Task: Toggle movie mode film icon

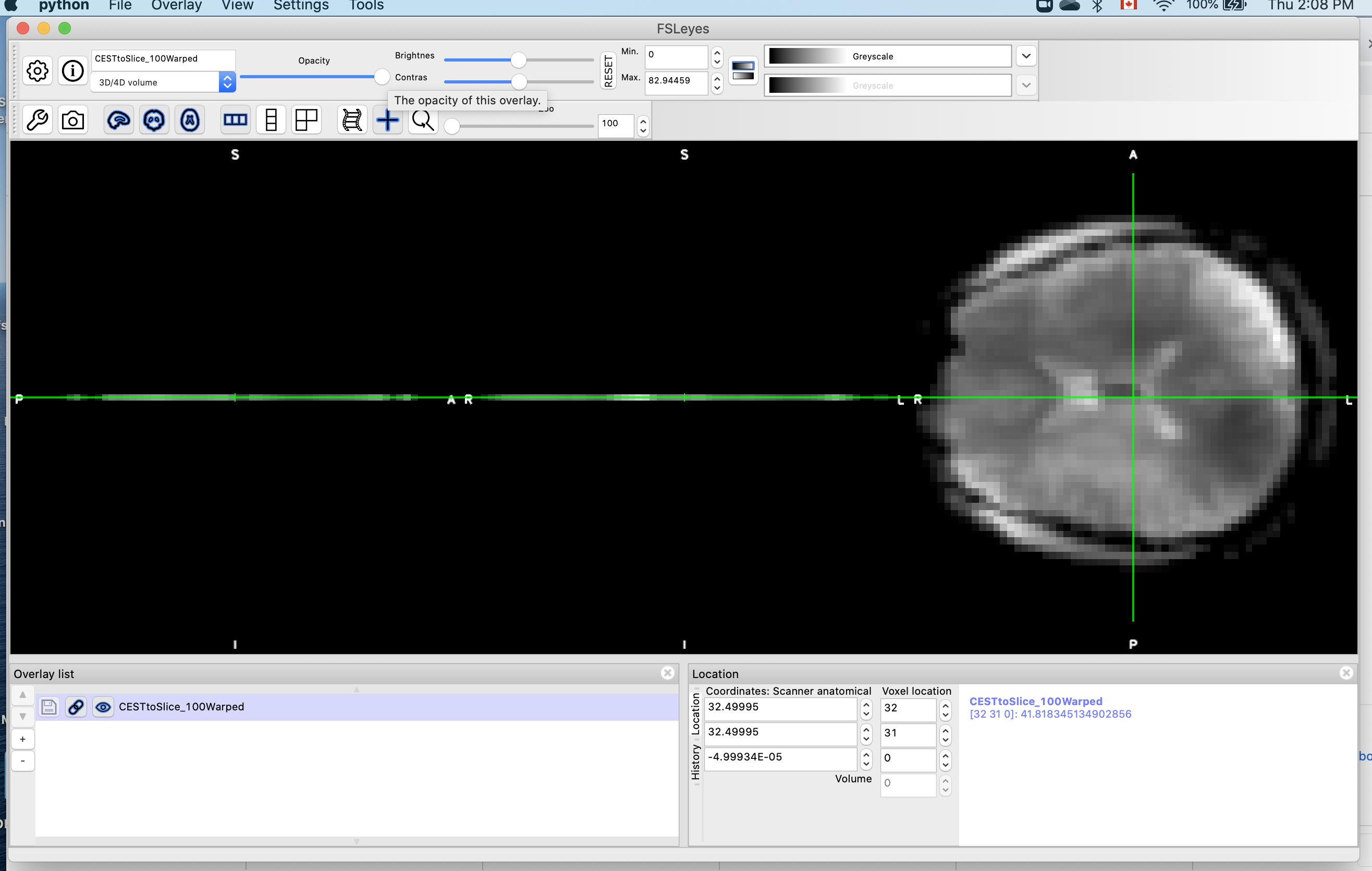Action: tap(352, 120)
